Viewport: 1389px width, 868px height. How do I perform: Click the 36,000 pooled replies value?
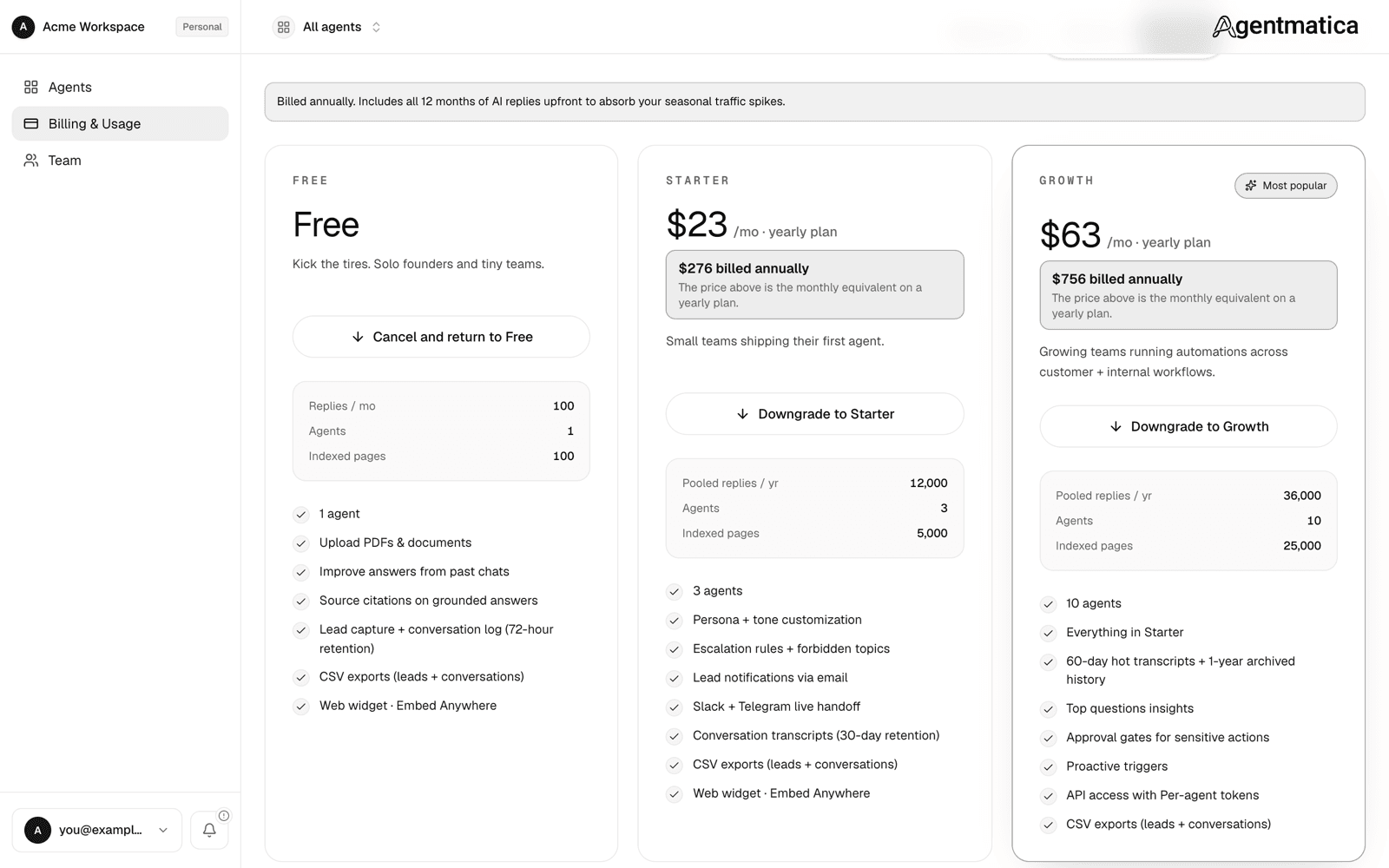pos(1302,496)
